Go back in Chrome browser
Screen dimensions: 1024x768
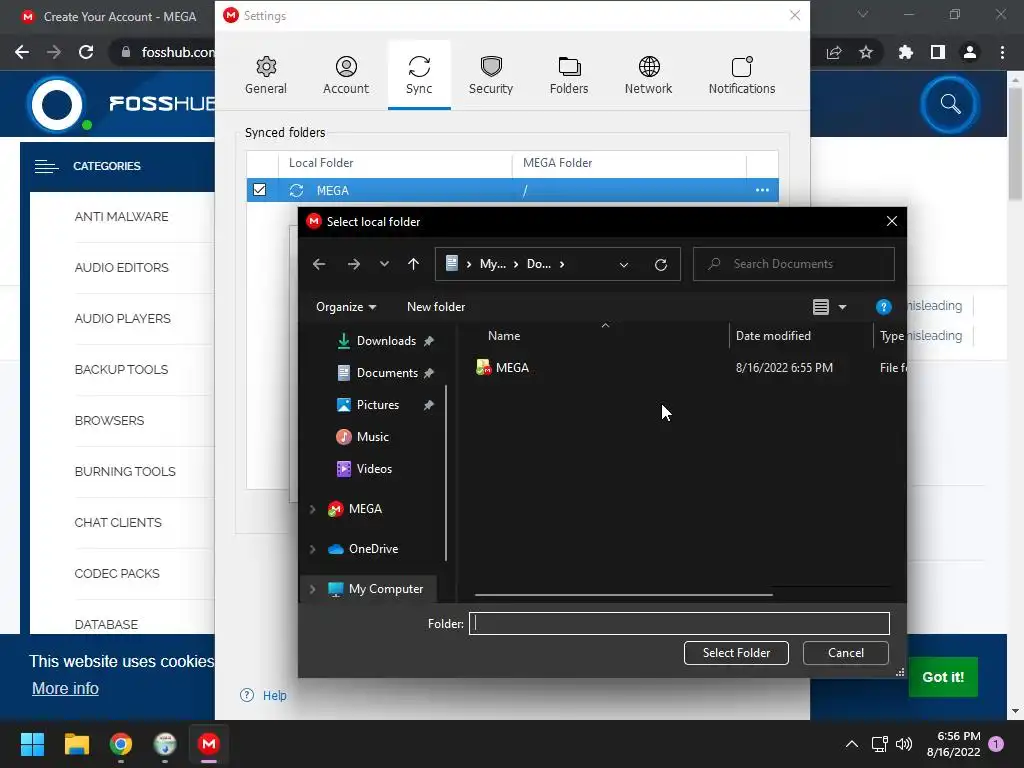[22, 52]
